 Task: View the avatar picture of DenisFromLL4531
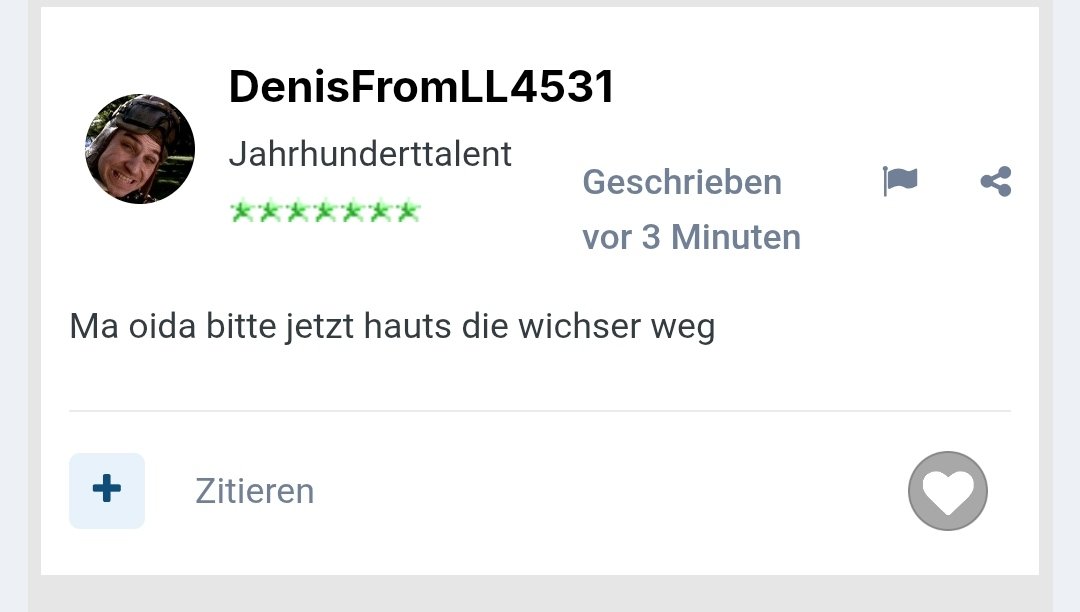pos(140,149)
